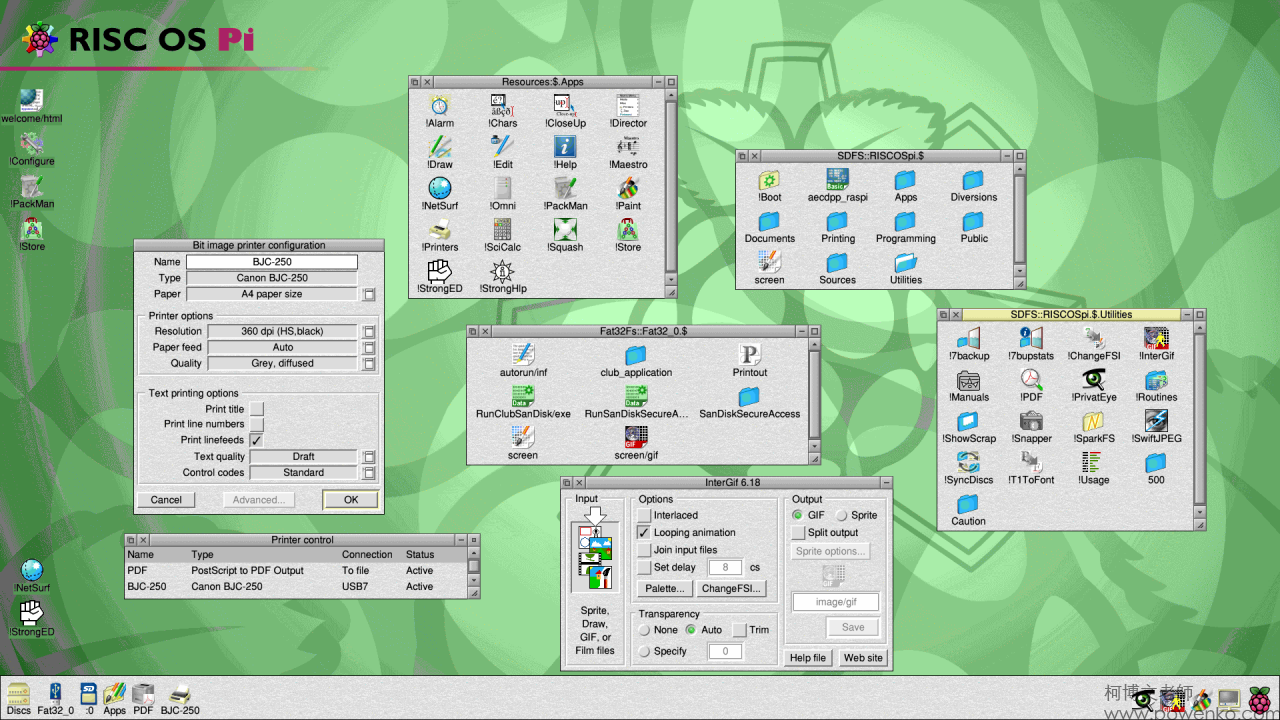Open the Paper feed popup menu
Image resolution: width=1280 pixels, height=720 pixels.
coord(369,347)
